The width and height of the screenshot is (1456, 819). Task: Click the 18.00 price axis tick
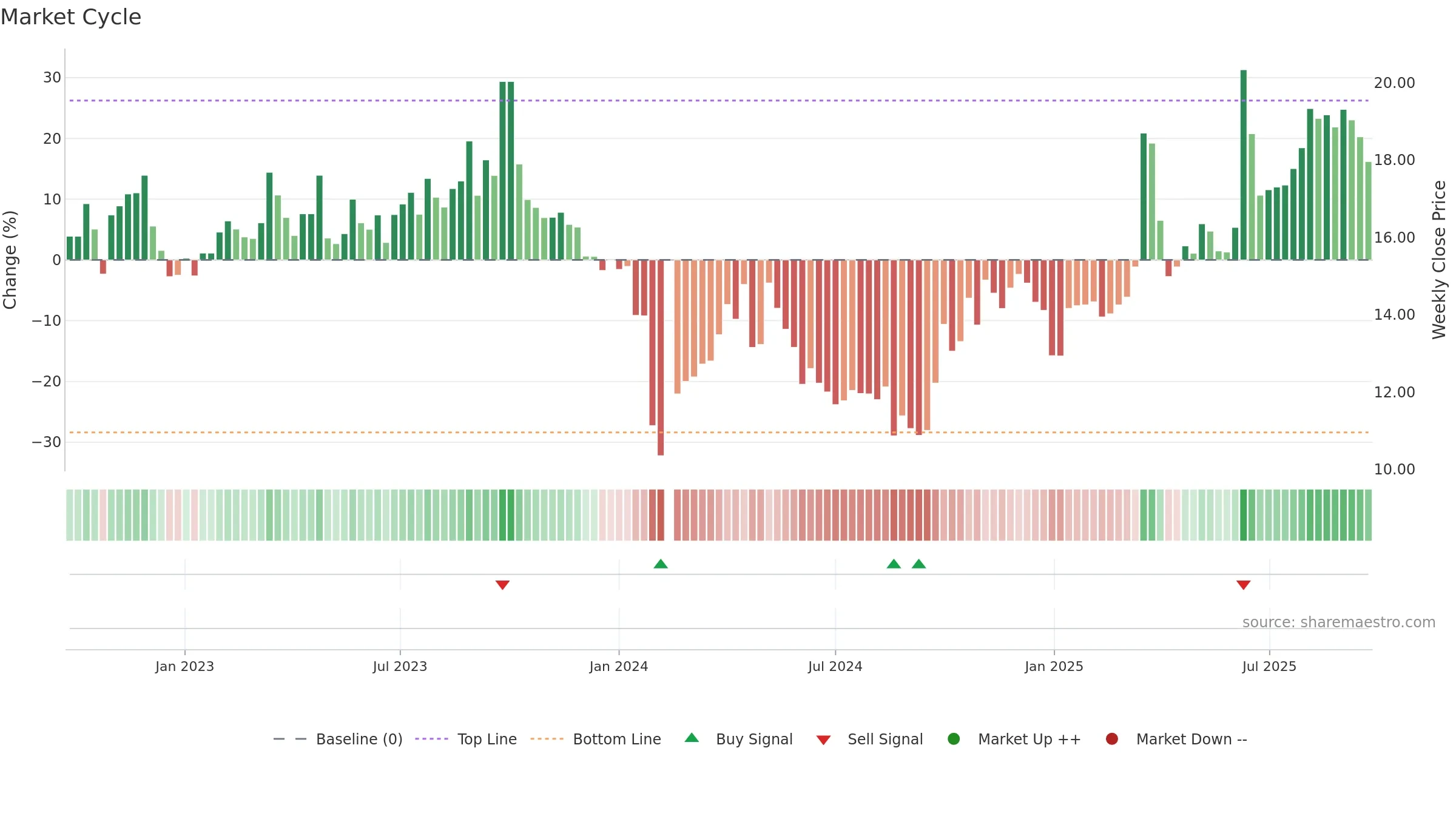[1395, 160]
